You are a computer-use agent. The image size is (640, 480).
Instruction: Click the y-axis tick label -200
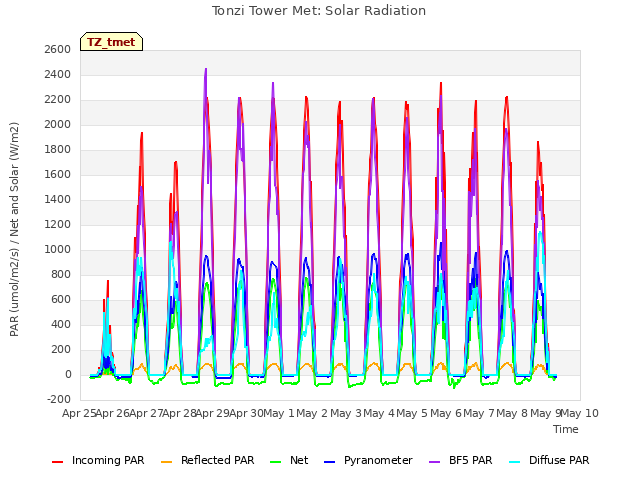[59, 400]
